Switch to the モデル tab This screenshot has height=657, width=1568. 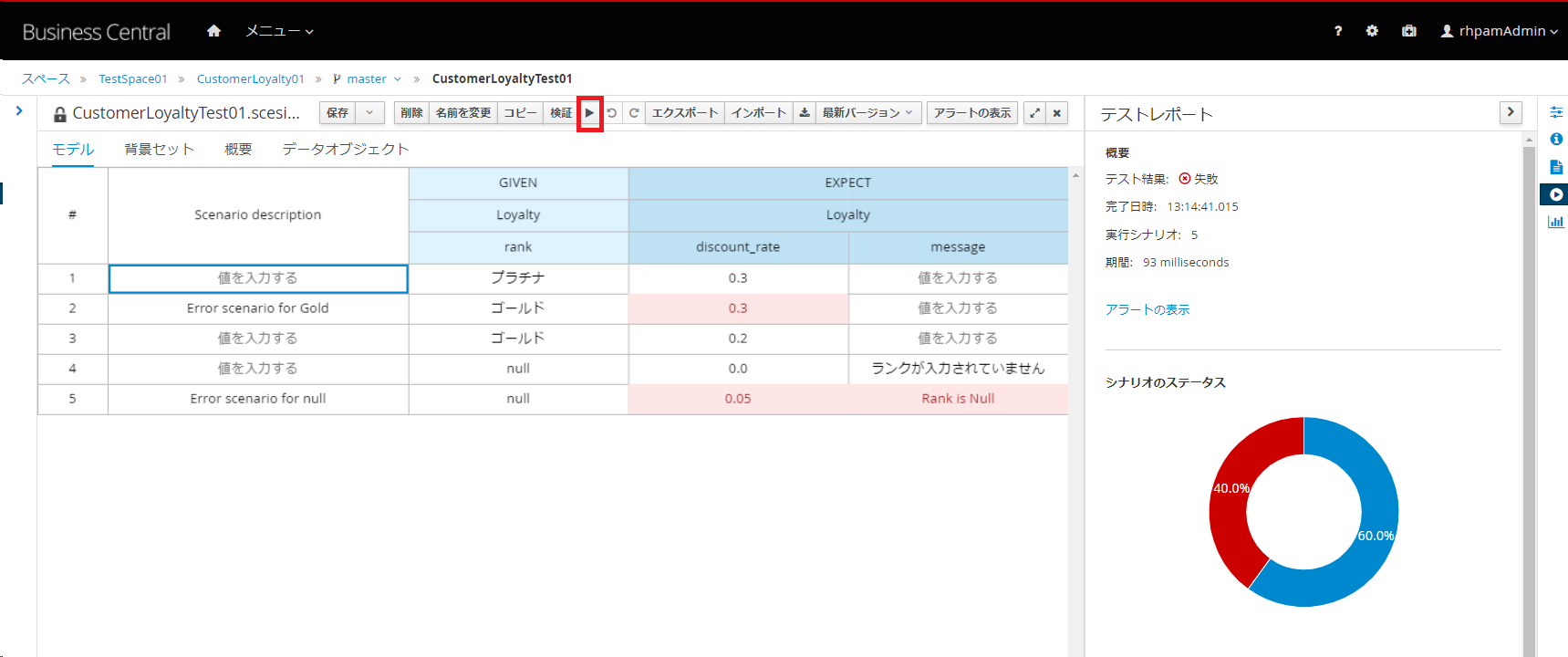pos(73,149)
